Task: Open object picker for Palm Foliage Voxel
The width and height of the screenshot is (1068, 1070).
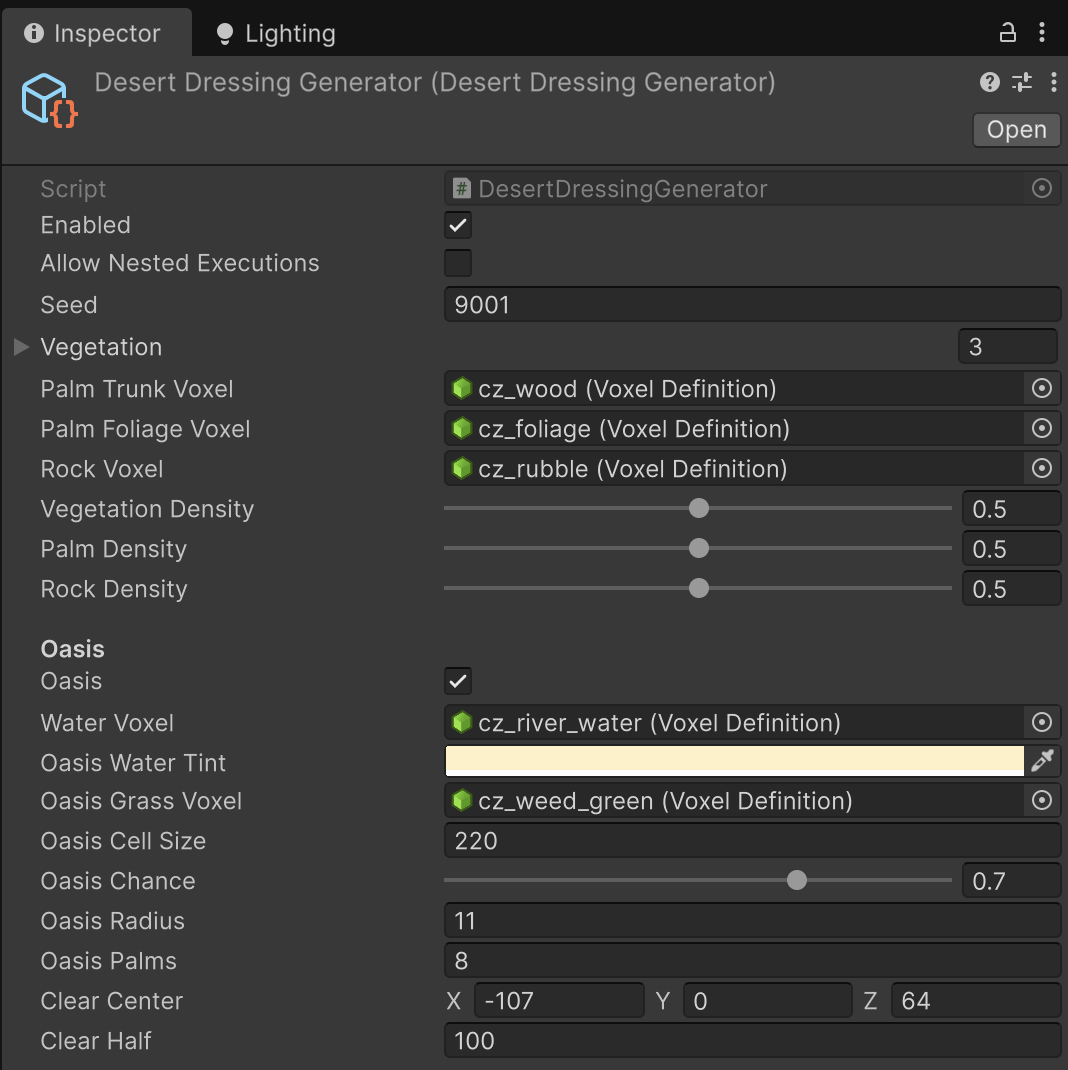Action: [x=1041, y=429]
